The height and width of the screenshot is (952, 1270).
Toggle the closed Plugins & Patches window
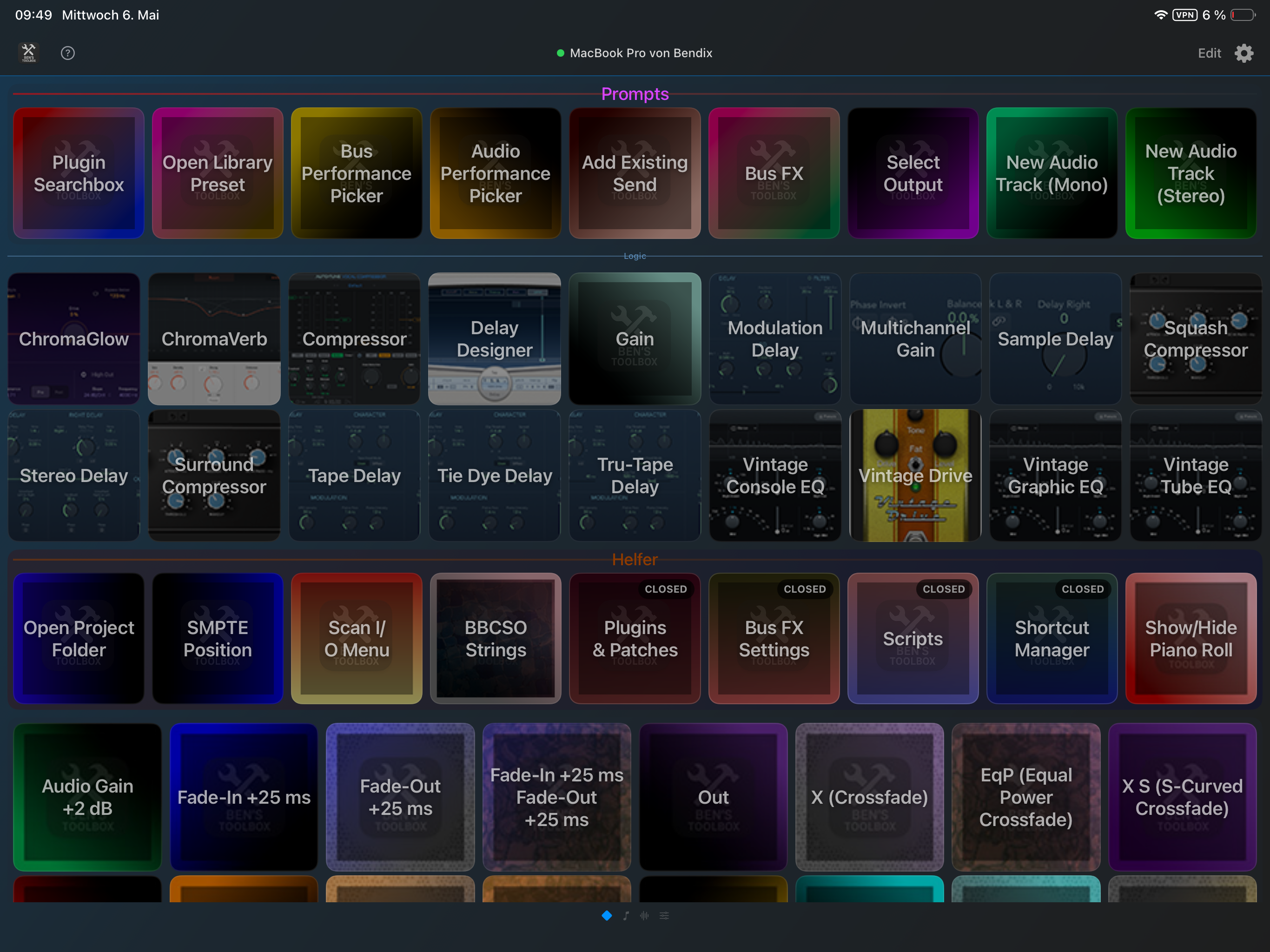click(635, 638)
